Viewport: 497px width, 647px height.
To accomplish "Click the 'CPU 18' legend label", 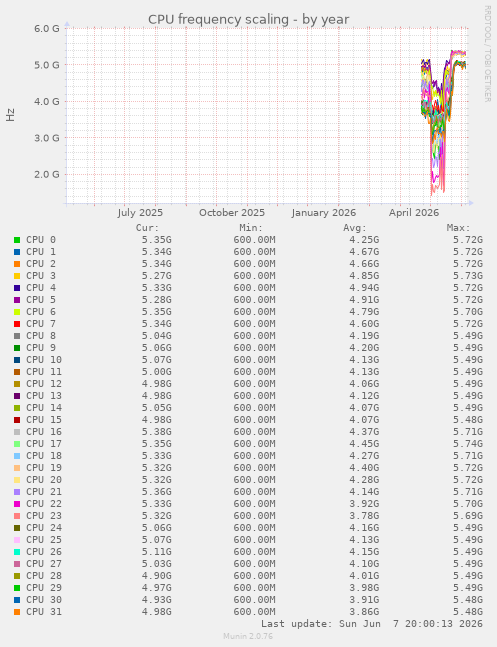I will 44,456.
